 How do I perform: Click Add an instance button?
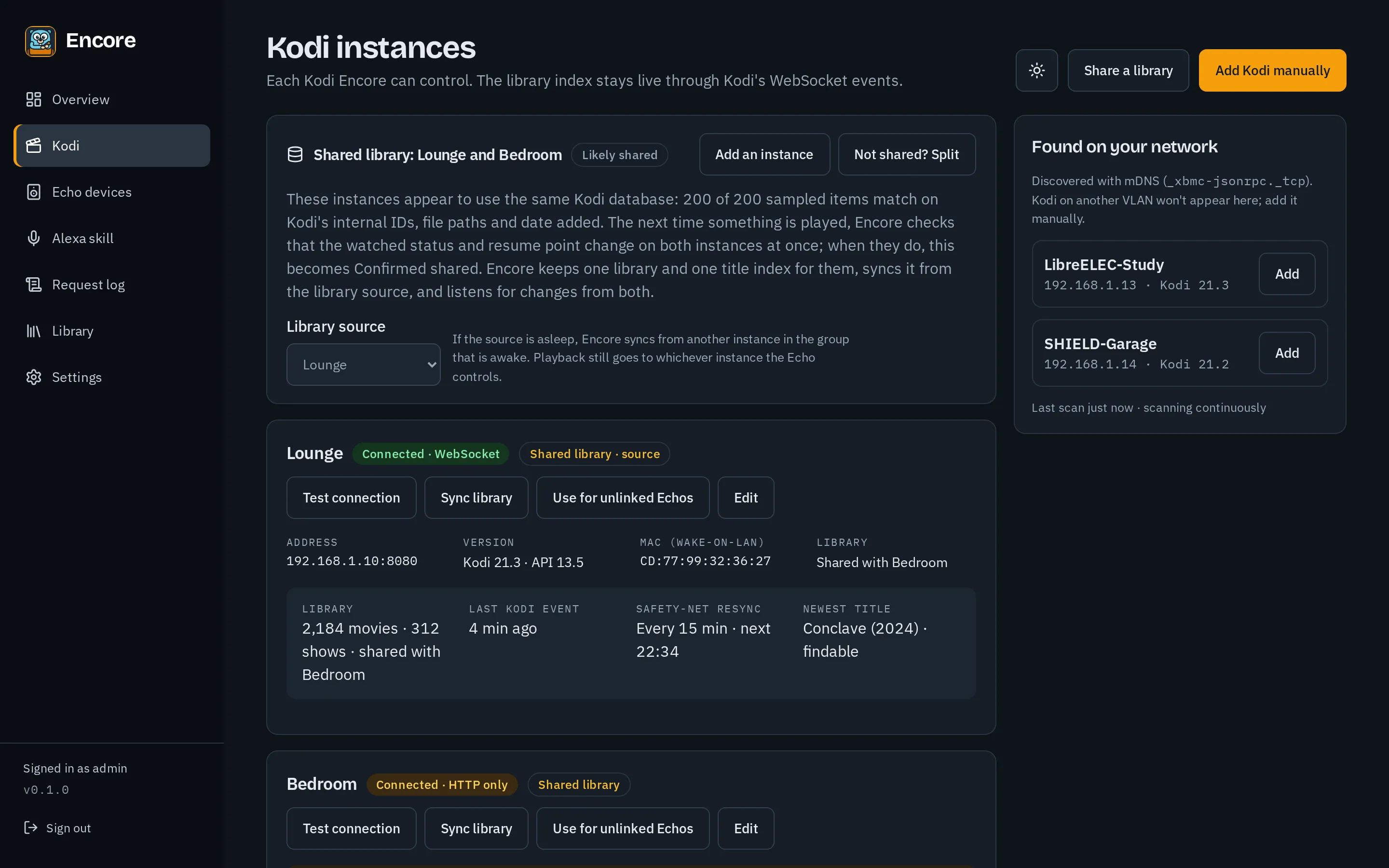764,154
